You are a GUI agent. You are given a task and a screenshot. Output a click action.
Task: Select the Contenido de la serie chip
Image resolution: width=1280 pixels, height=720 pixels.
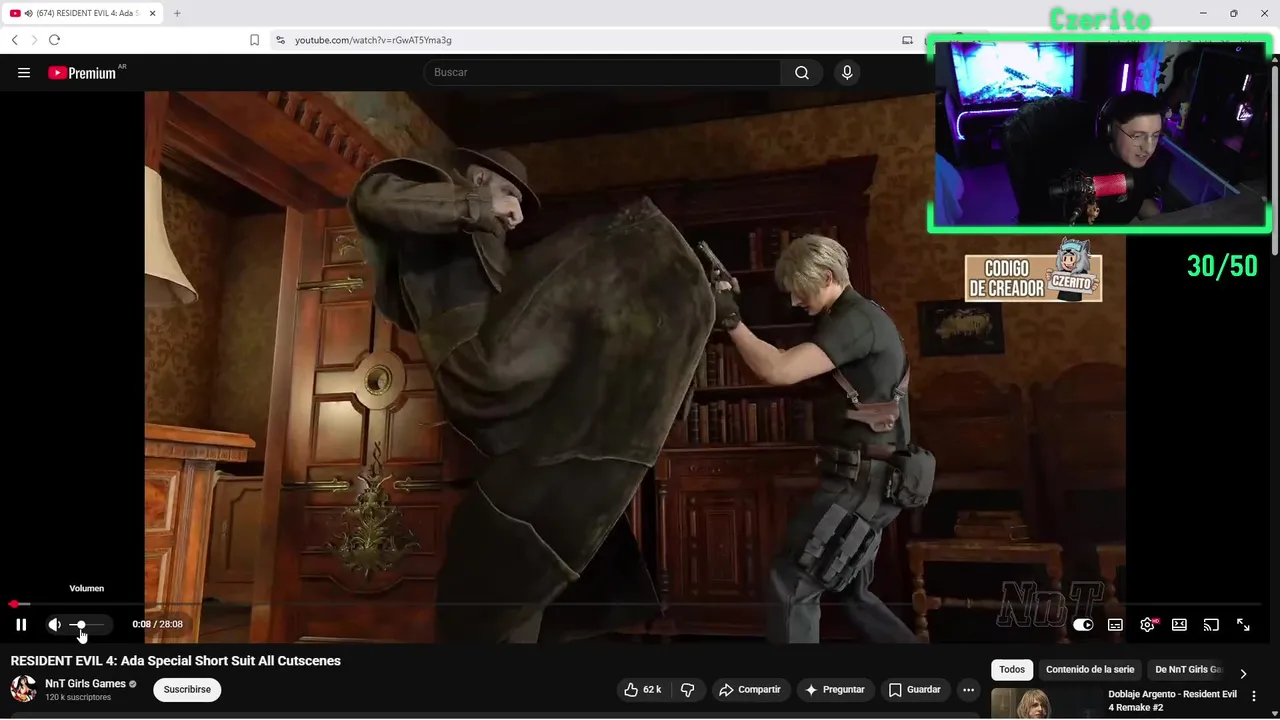click(1090, 670)
